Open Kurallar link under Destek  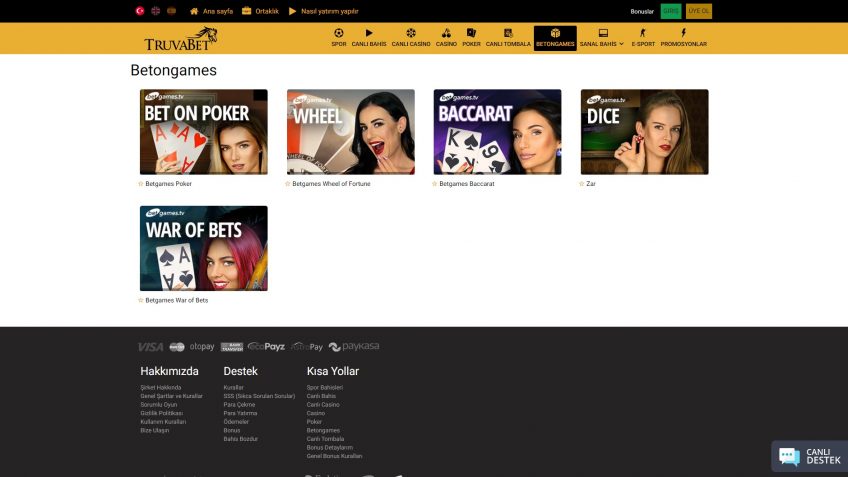(234, 388)
